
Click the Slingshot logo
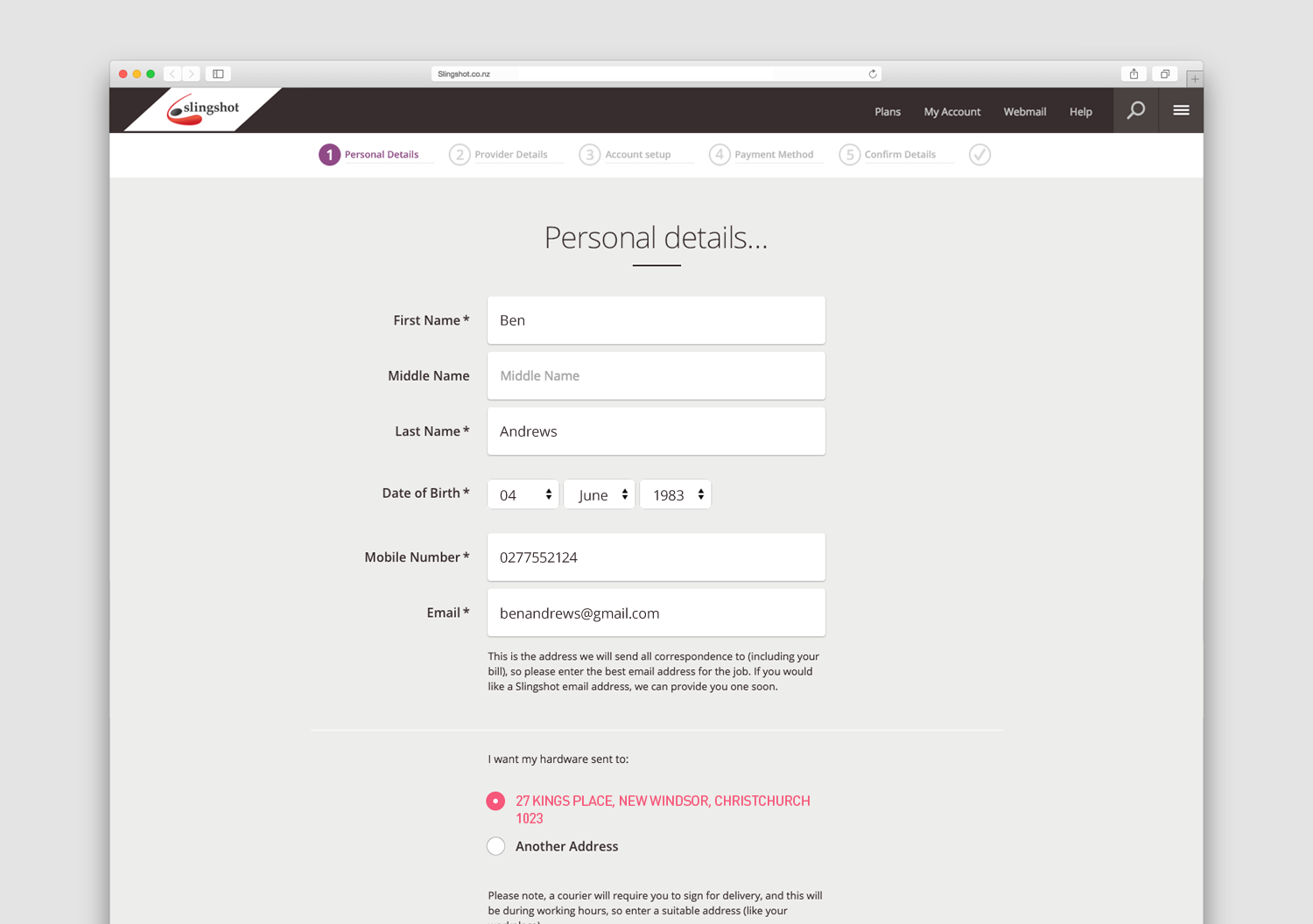pos(203,110)
